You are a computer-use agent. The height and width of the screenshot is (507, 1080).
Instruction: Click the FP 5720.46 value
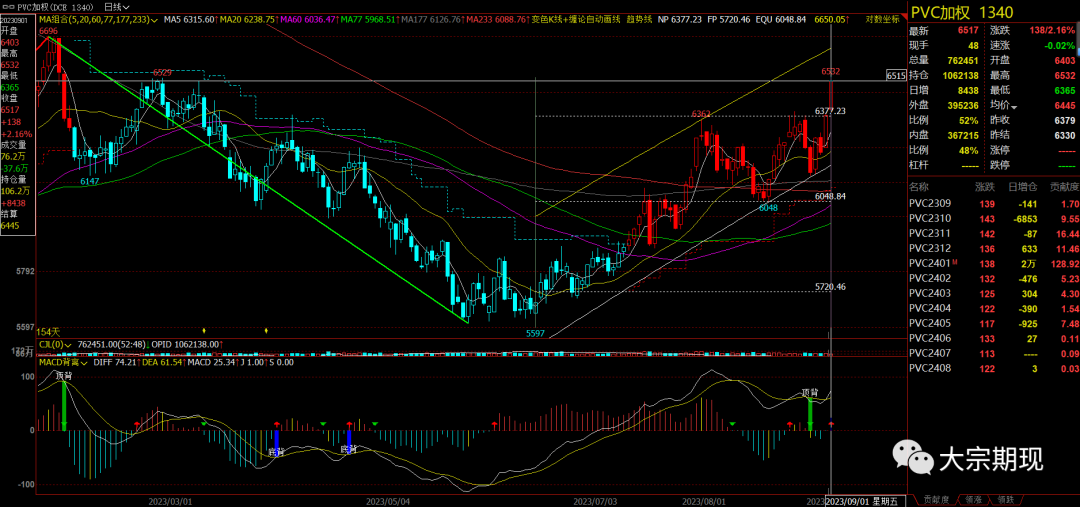727,20
